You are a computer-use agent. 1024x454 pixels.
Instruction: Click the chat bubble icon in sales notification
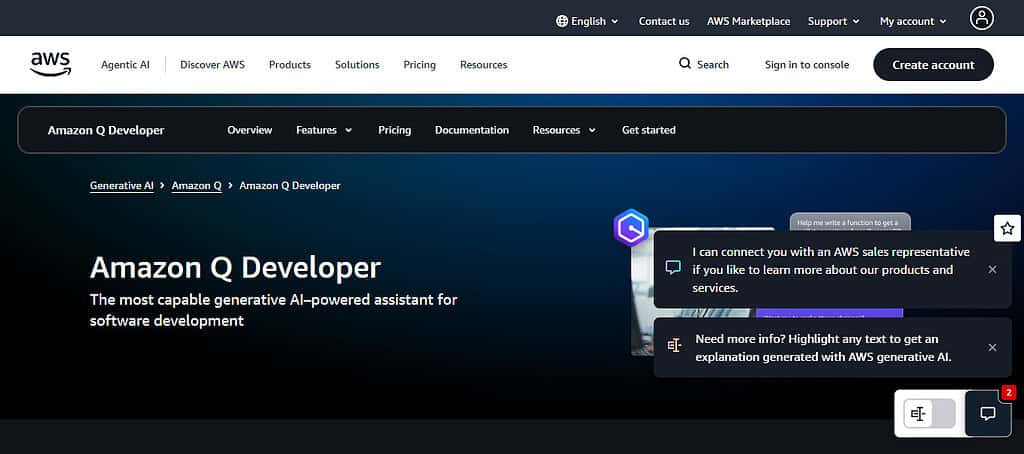pos(673,267)
